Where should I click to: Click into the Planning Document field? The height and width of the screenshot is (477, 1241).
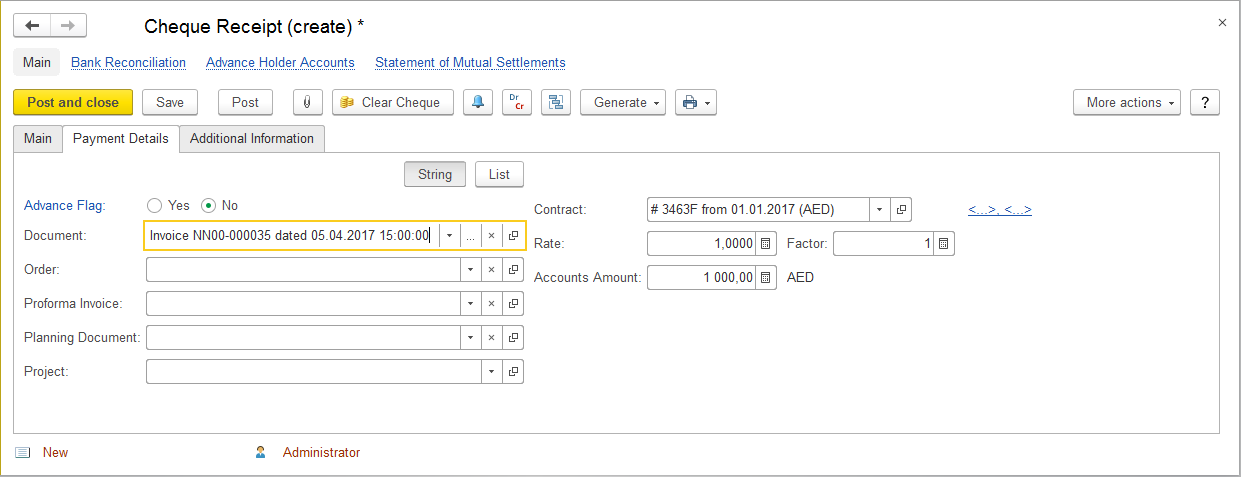pos(303,338)
